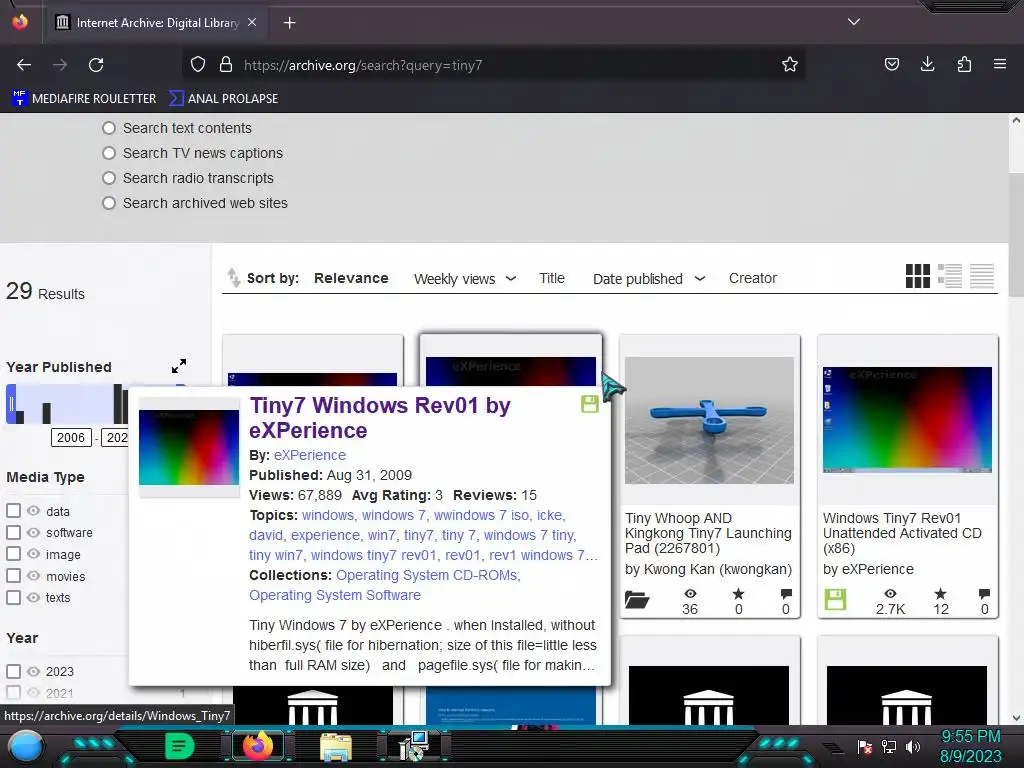1024x768 pixels.
Task: Save the page to Pocket using its icon
Action: click(891, 65)
